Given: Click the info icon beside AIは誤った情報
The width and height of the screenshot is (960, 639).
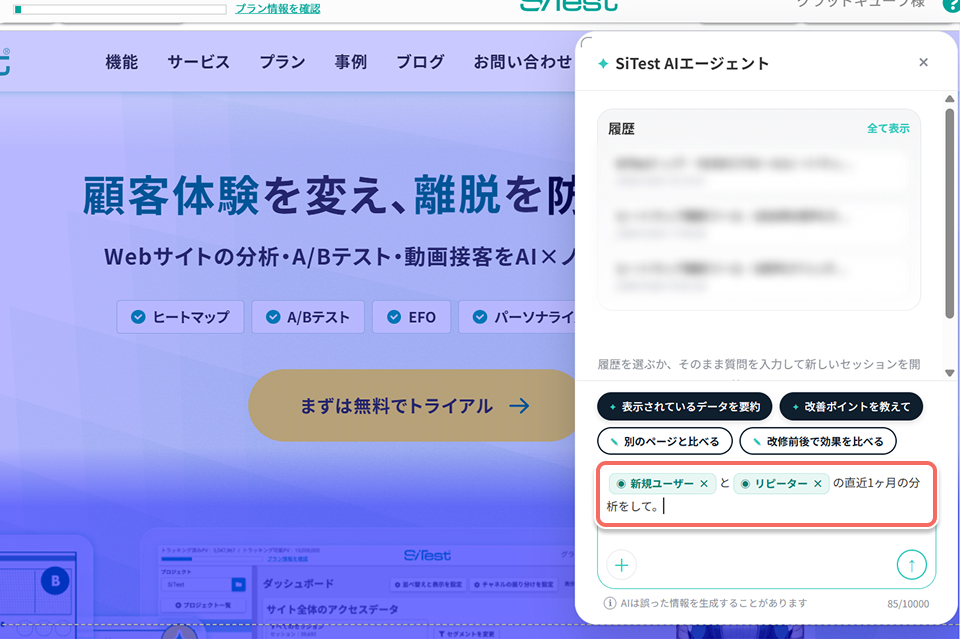Looking at the screenshot, I should click(610, 603).
